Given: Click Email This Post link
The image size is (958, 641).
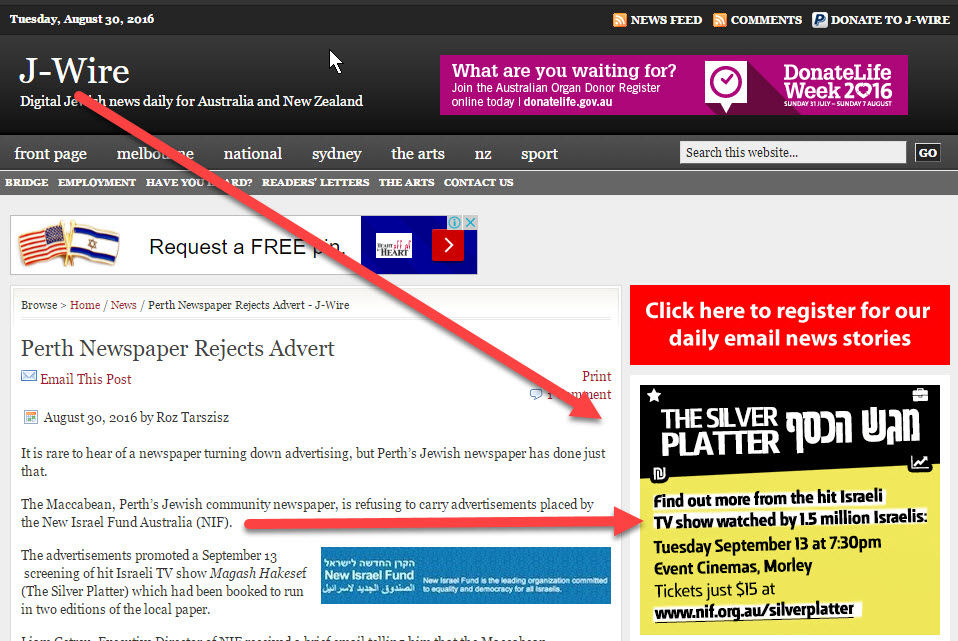Looking at the screenshot, I should (x=86, y=379).
